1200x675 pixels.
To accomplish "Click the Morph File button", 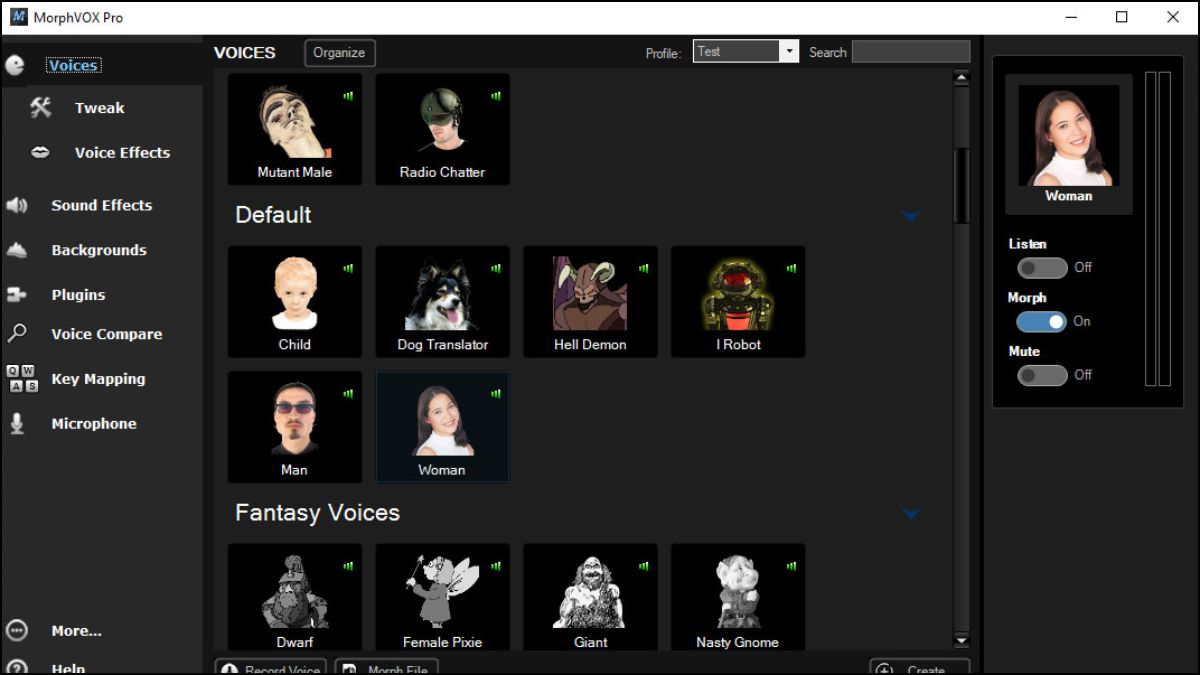I will 386,667.
